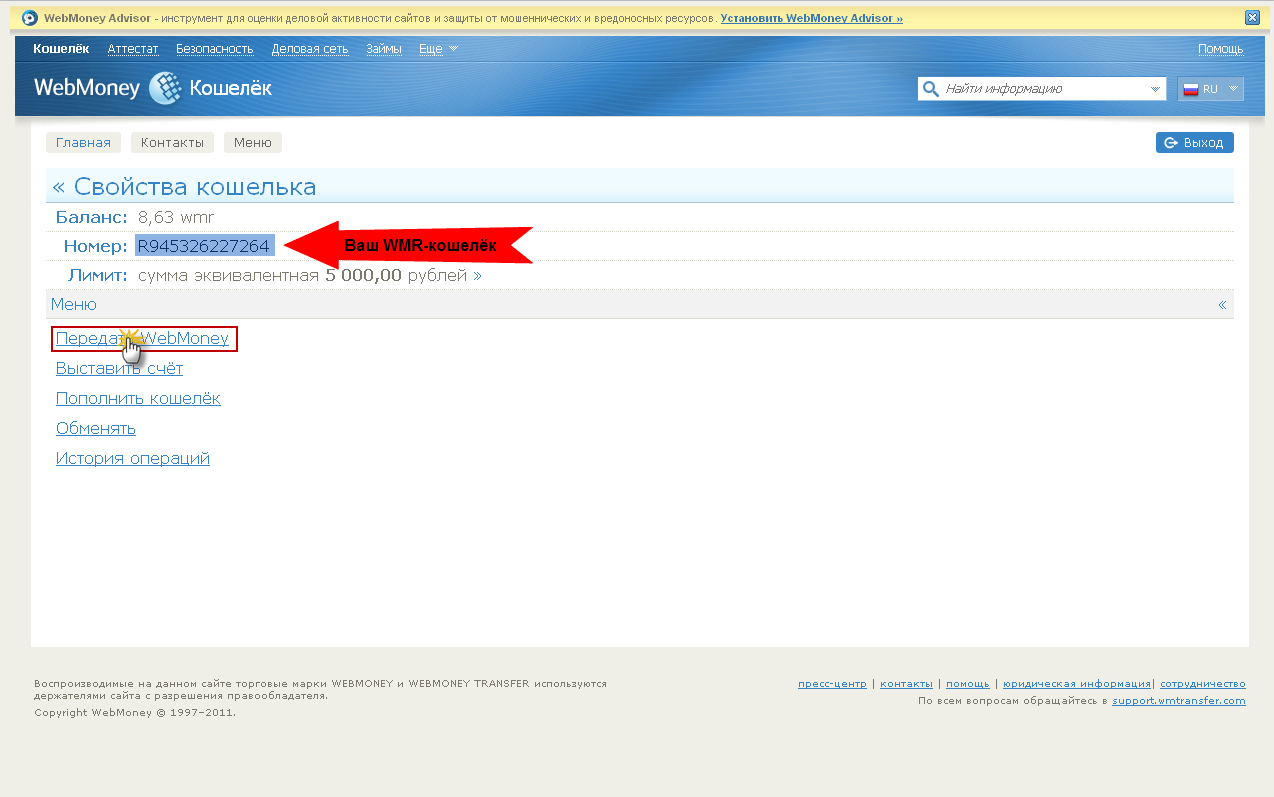The width and height of the screenshot is (1274, 797).
Task: Click the Выставить счёт link
Action: [x=120, y=369]
